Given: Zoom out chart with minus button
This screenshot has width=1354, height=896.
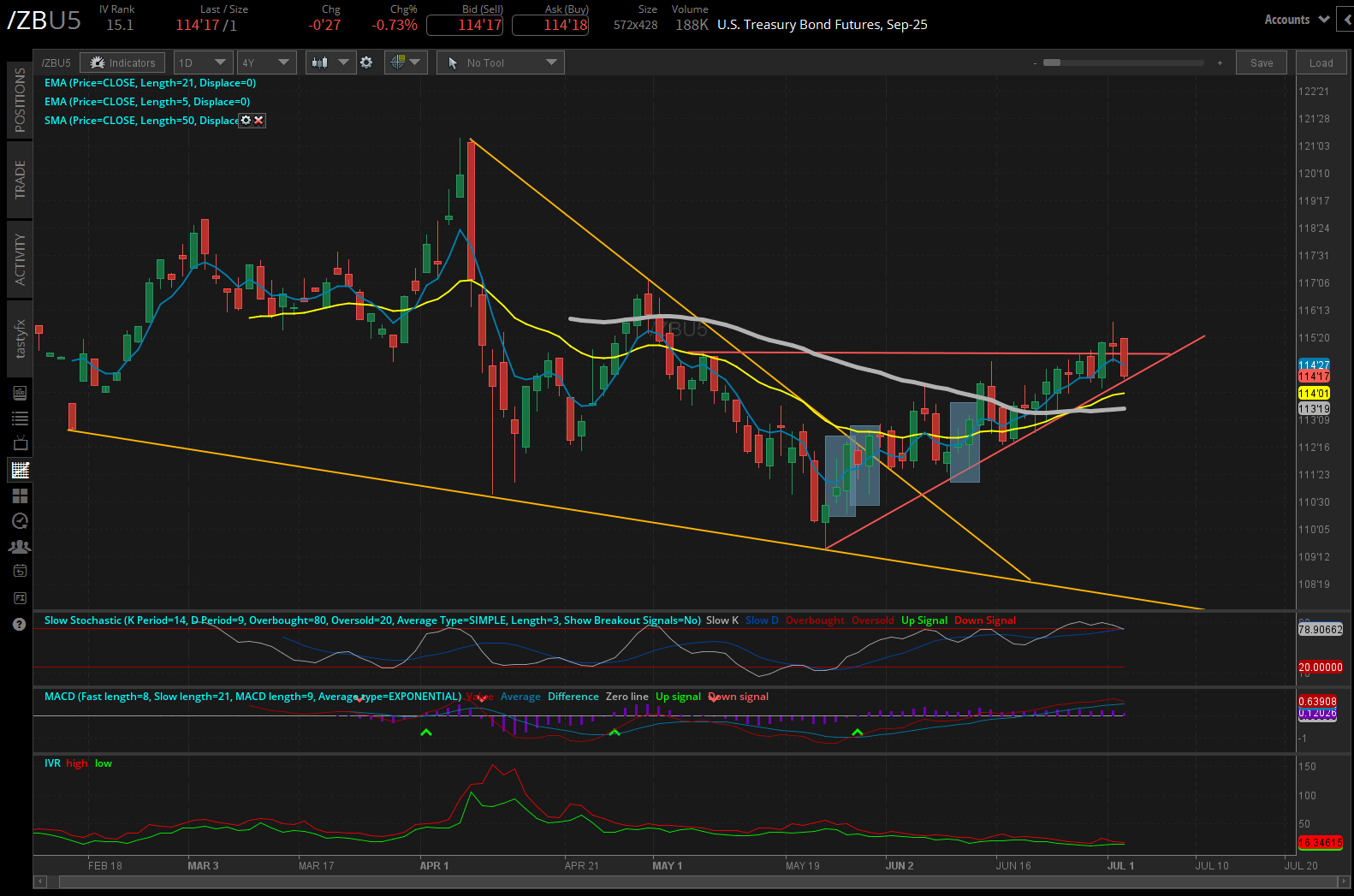Looking at the screenshot, I should 1035,63.
